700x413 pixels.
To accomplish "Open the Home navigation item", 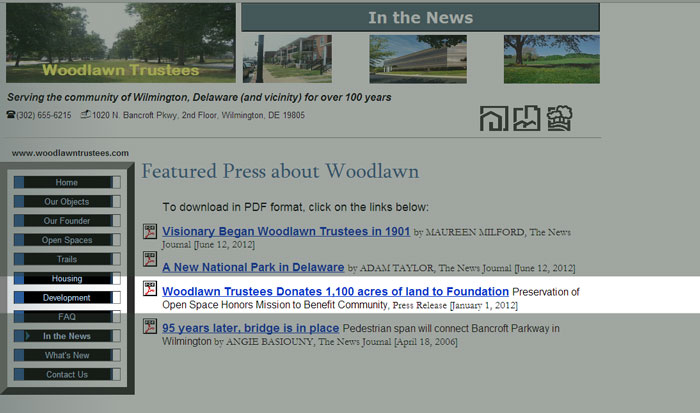I will (67, 183).
